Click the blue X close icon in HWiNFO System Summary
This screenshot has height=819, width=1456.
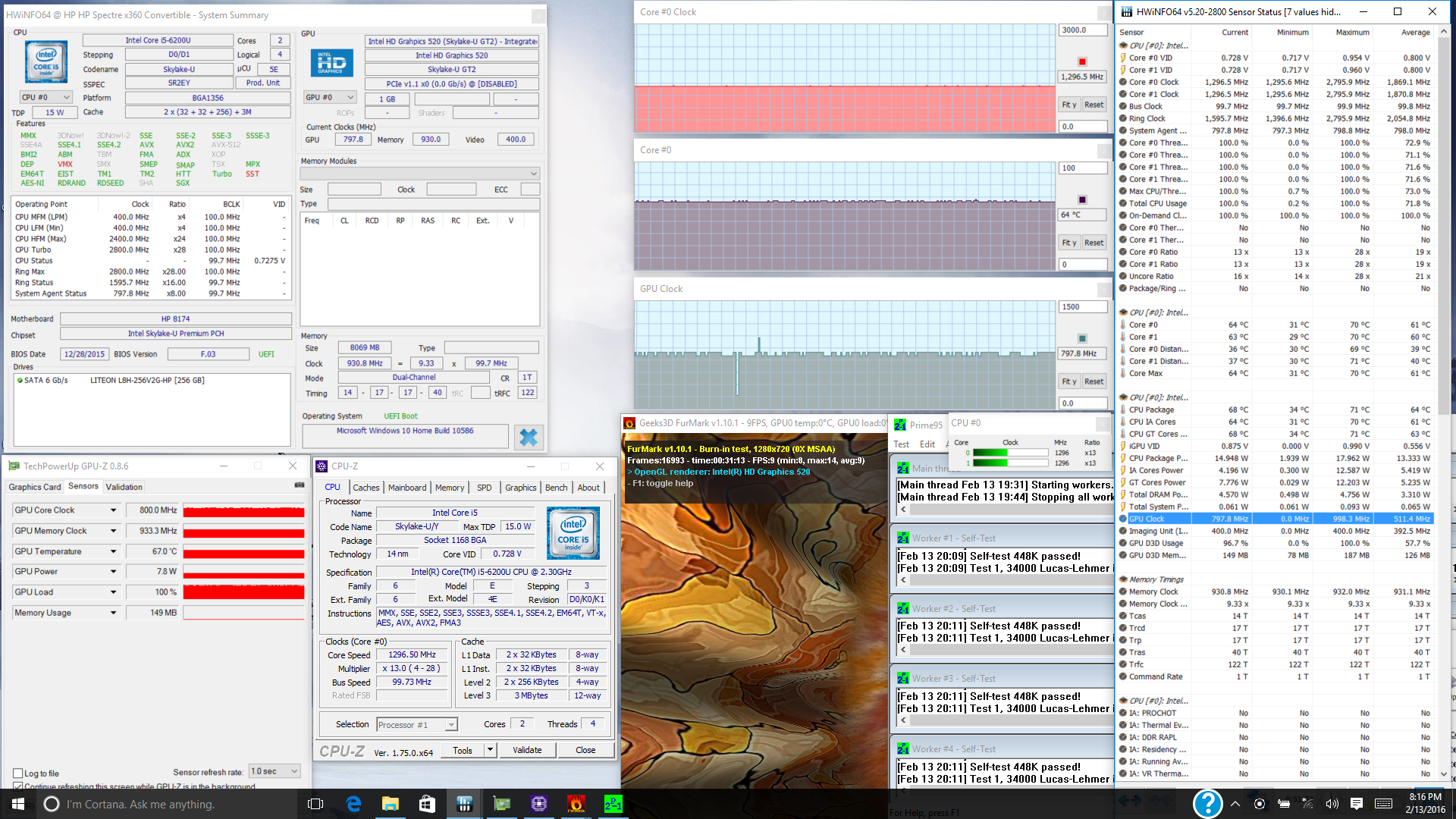pos(529,437)
